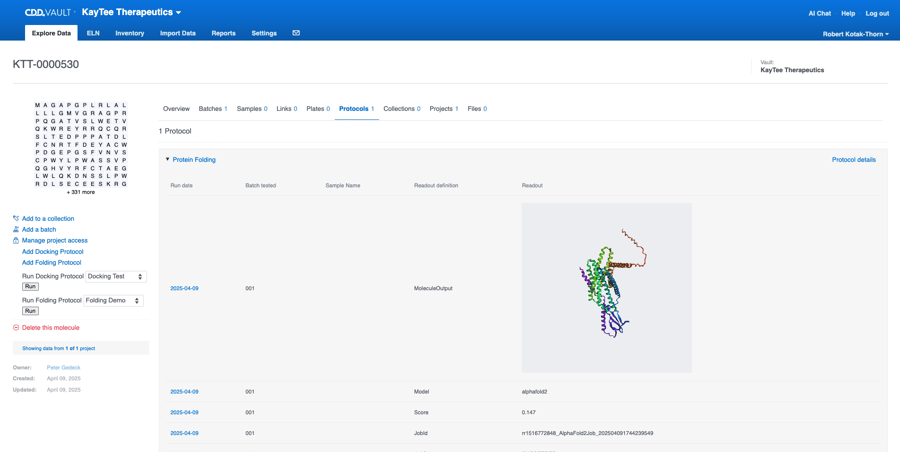900x452 pixels.
Task: Open AI Chat in the header
Action: click(x=819, y=13)
